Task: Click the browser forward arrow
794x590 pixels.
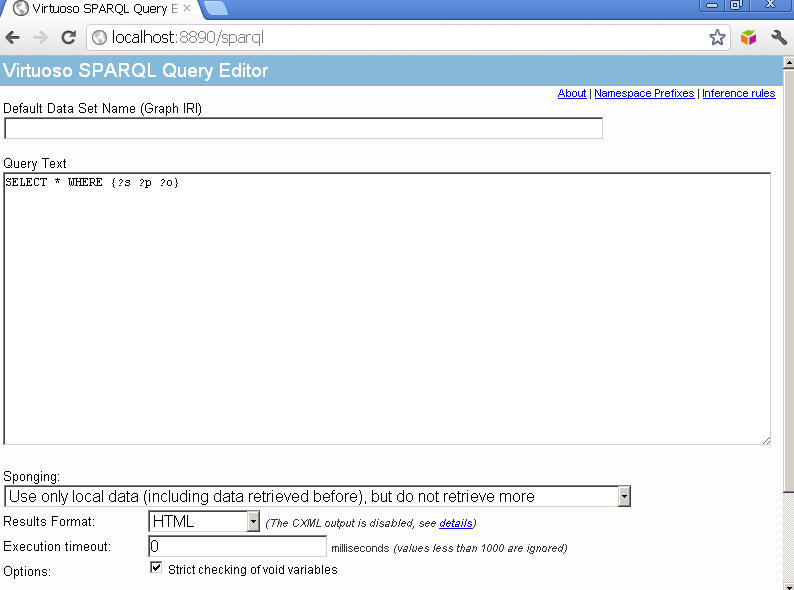Action: (x=40, y=38)
